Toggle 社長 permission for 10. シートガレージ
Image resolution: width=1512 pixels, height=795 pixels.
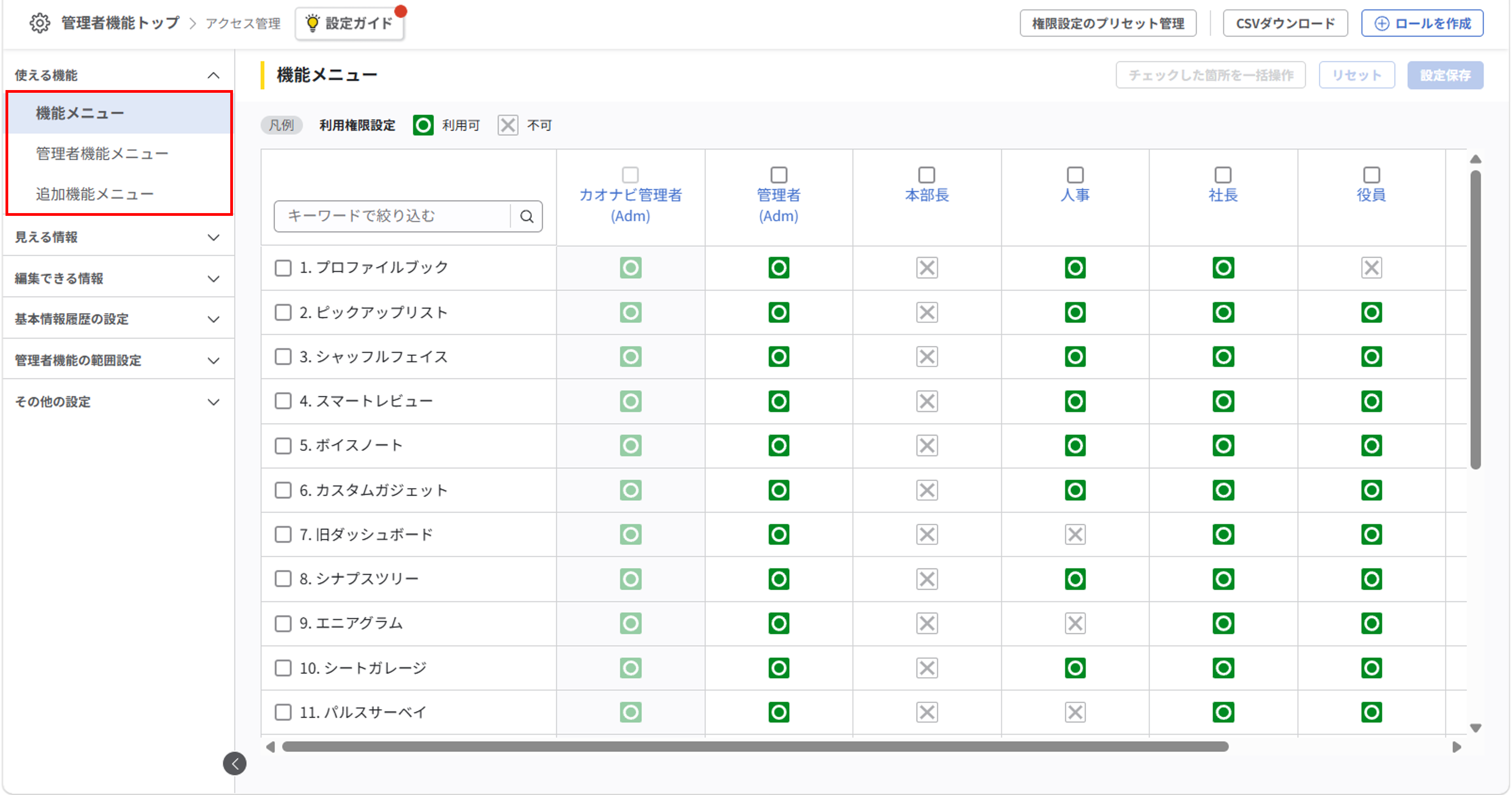pos(1223,667)
